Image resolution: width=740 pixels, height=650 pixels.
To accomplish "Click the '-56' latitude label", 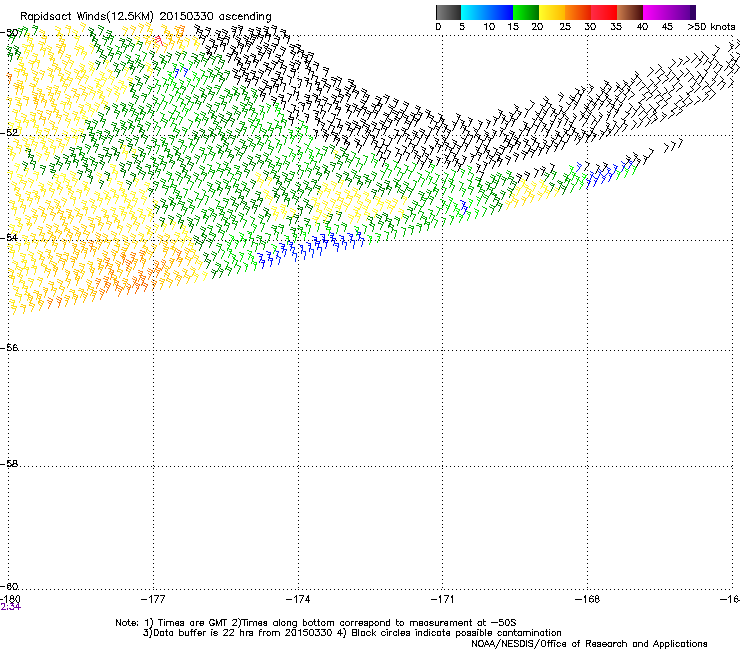I will pyautogui.click(x=9, y=348).
